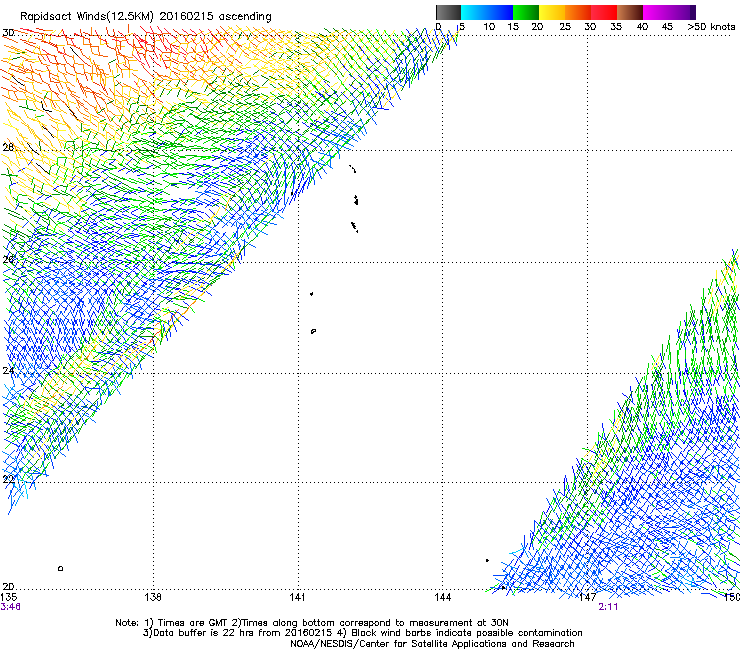The width and height of the screenshot is (740, 650).
Task: Click the longitude label 138
Action: pyautogui.click(x=153, y=597)
